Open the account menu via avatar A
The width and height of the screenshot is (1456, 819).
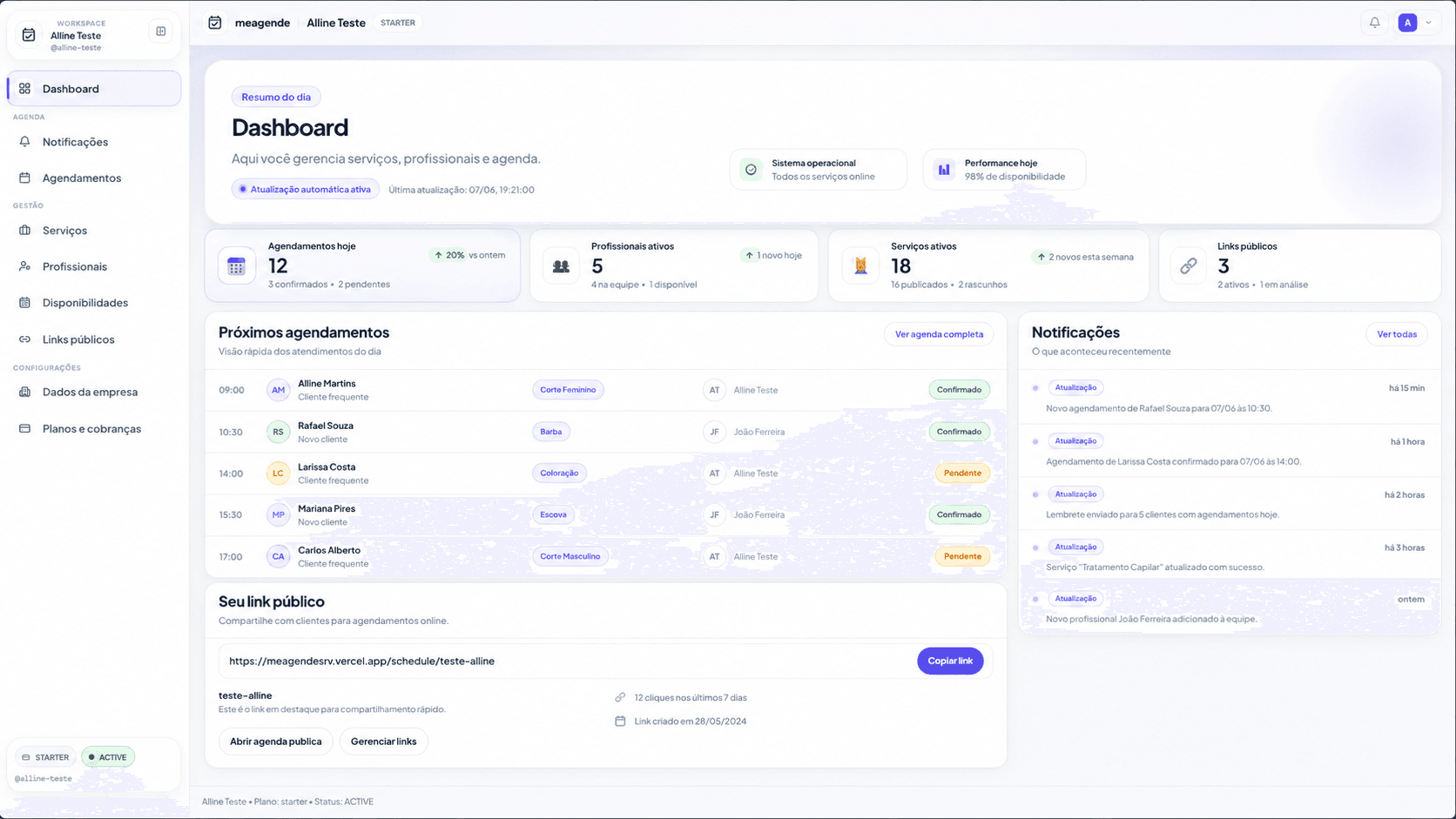point(1407,23)
